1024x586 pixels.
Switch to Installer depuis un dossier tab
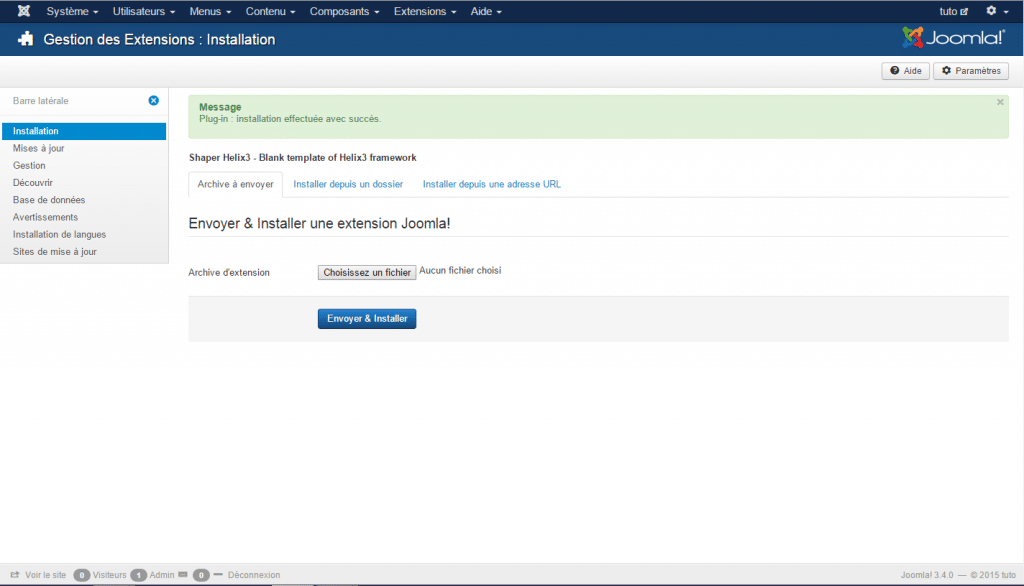348,184
